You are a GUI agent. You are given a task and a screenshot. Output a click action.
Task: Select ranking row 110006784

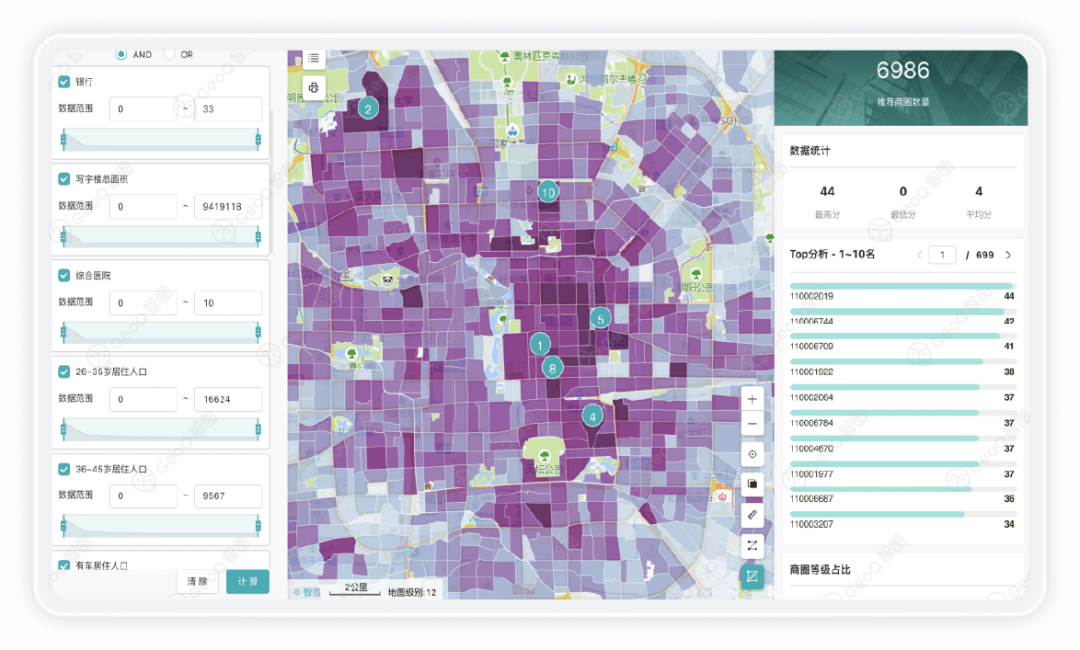902,418
